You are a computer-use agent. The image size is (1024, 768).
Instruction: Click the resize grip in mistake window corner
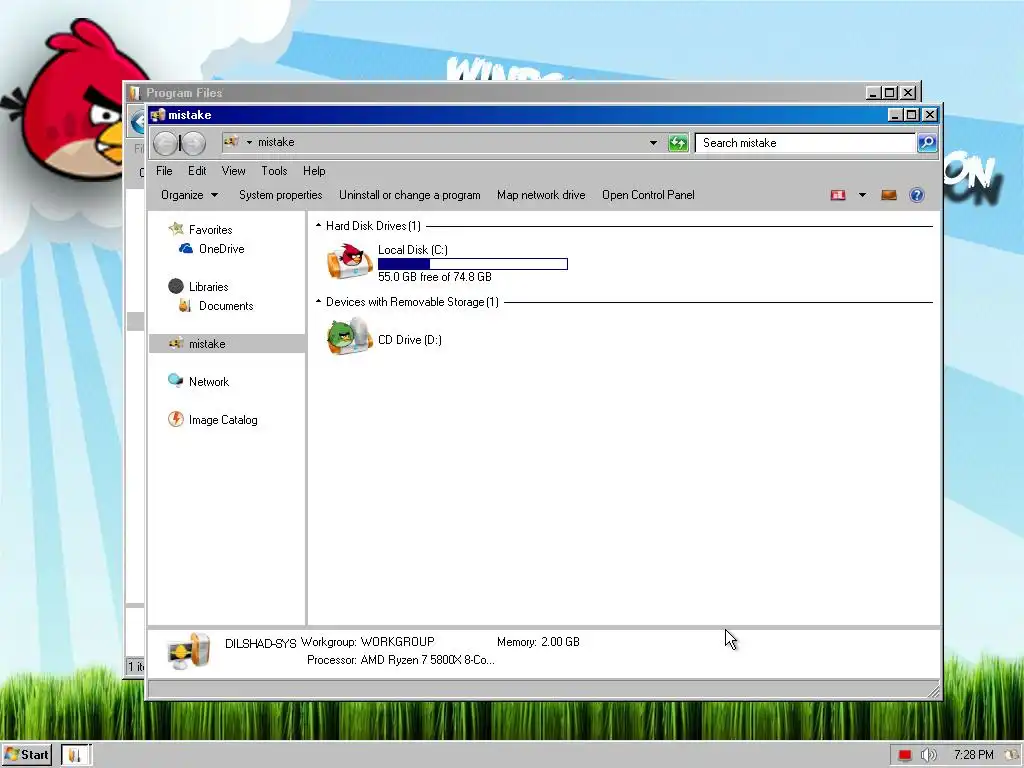tap(933, 691)
